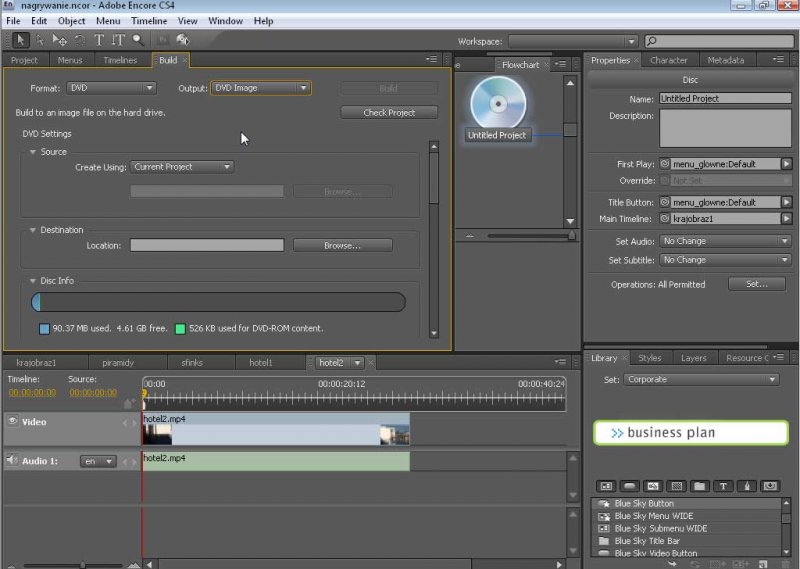Select the Vertical Text tool
This screenshot has height=569, width=800.
118,40
